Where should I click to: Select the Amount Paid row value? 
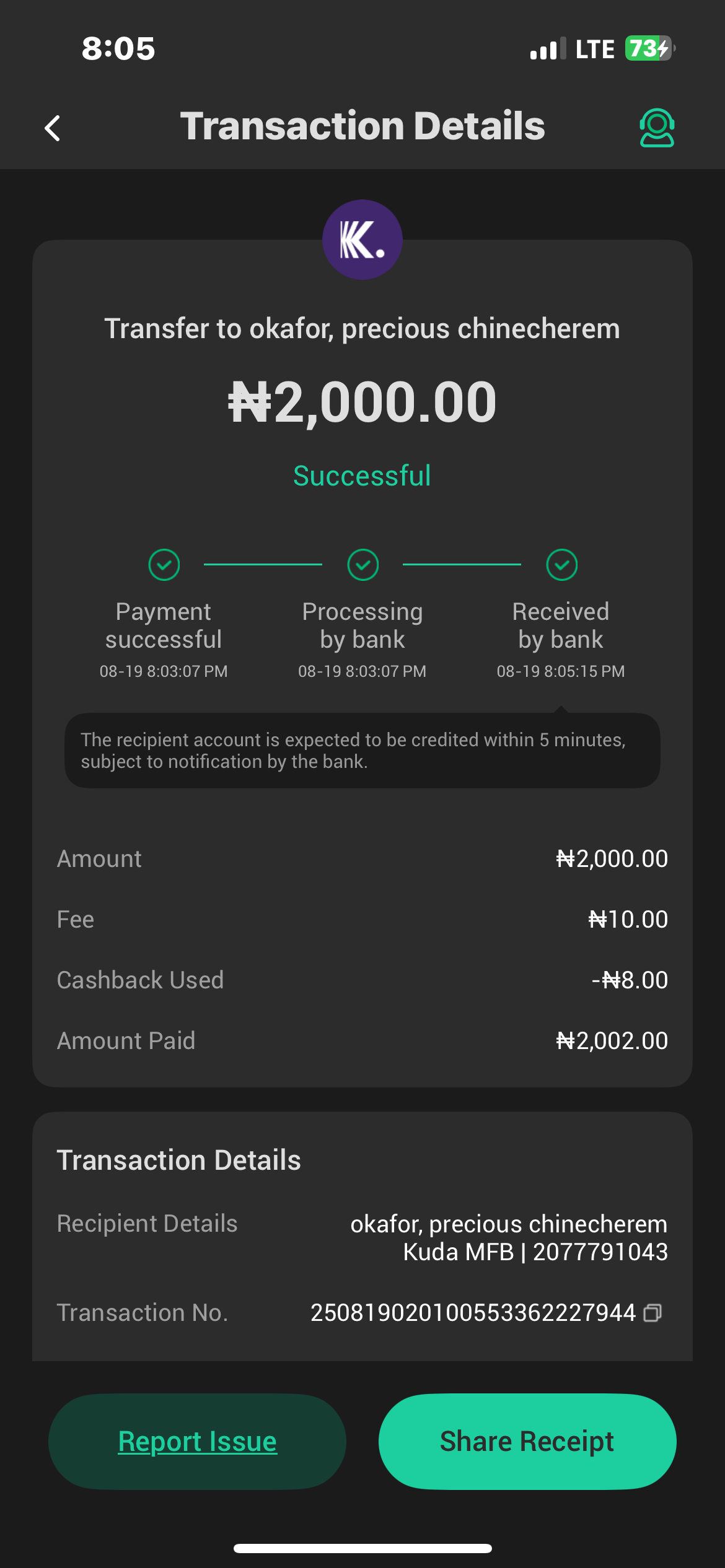[x=612, y=1041]
